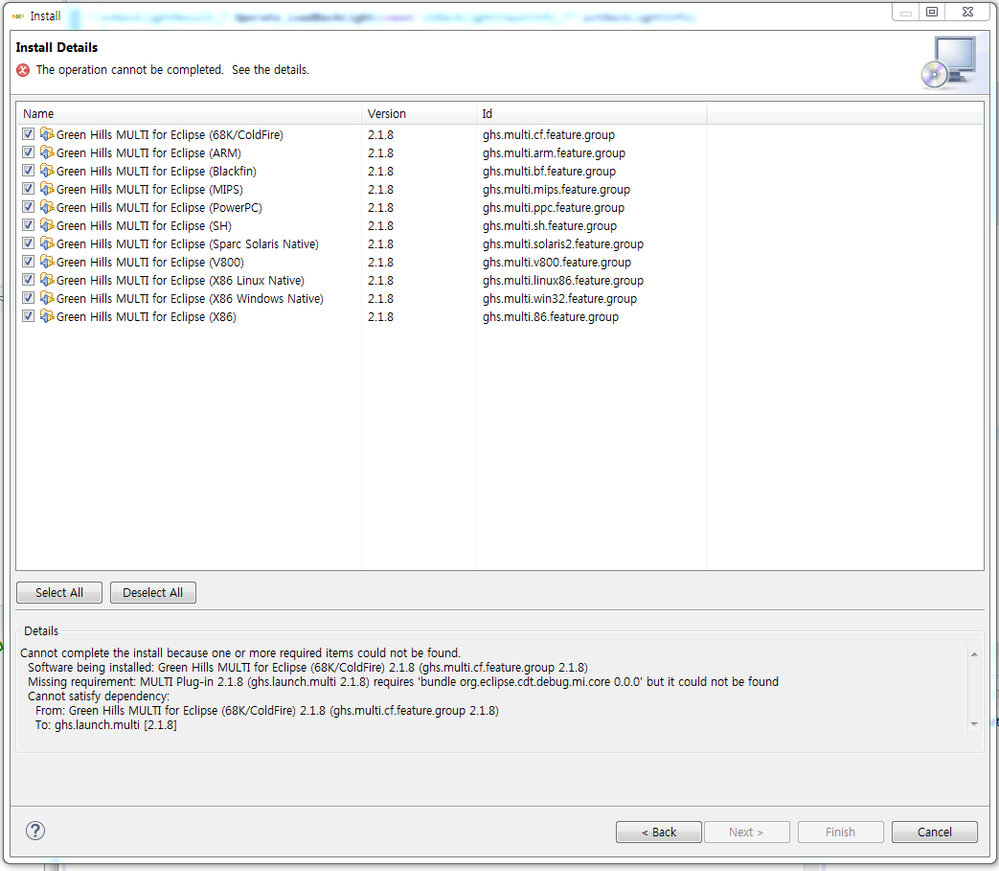Click version 2.1.8 in ARM row
Viewport: 999px width, 871px height.
(380, 153)
